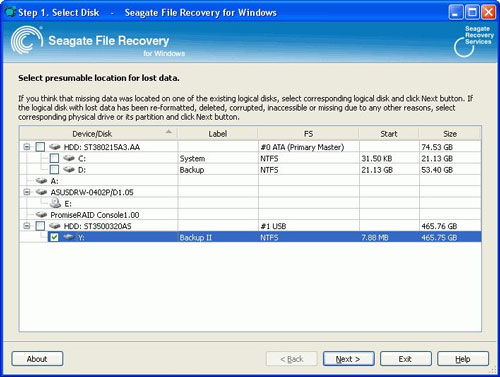Image resolution: width=500 pixels, height=377 pixels.
Task: Collapse the ST3500320AS drive tree node
Action: tap(27, 226)
